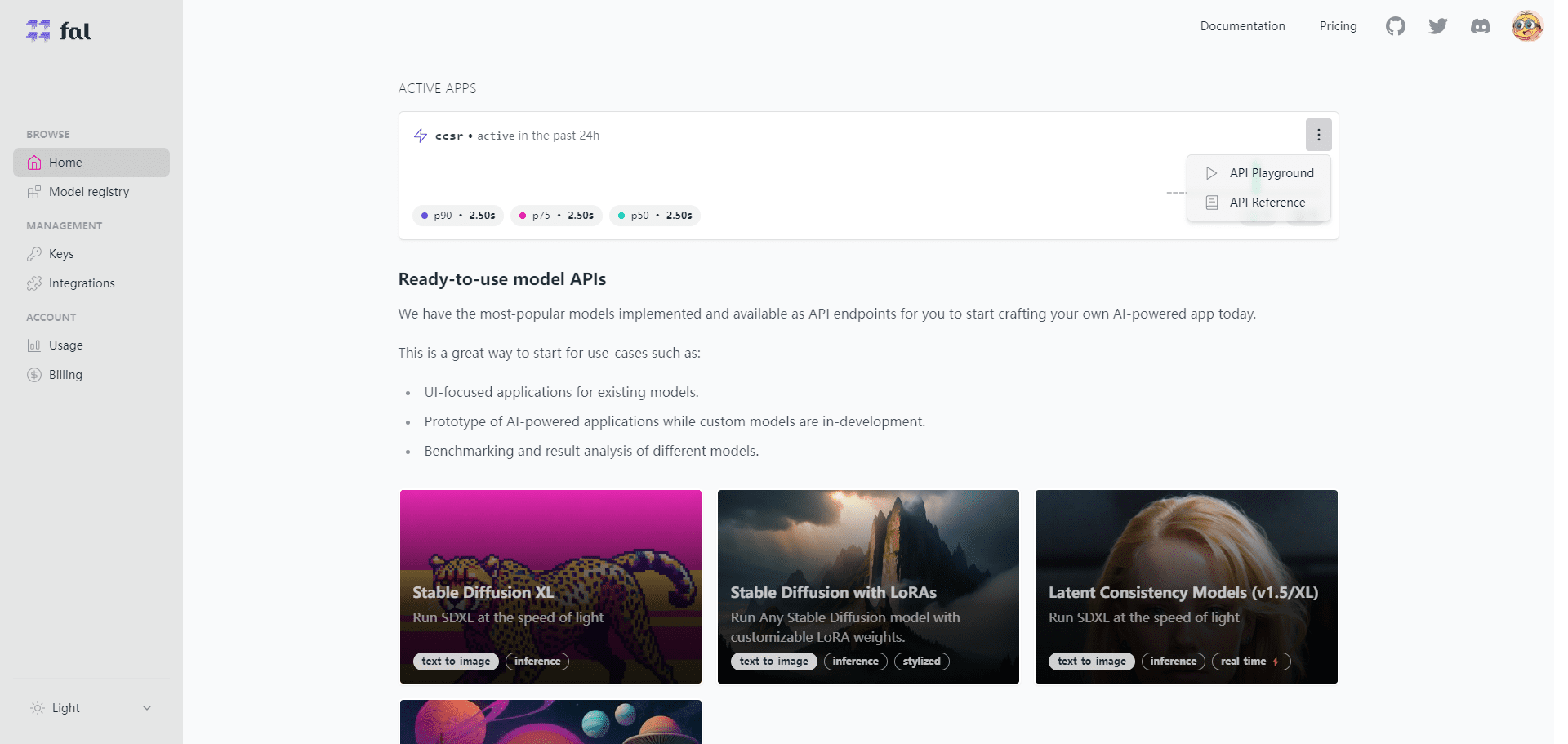
Task: Click the Home house icon
Action: (34, 163)
